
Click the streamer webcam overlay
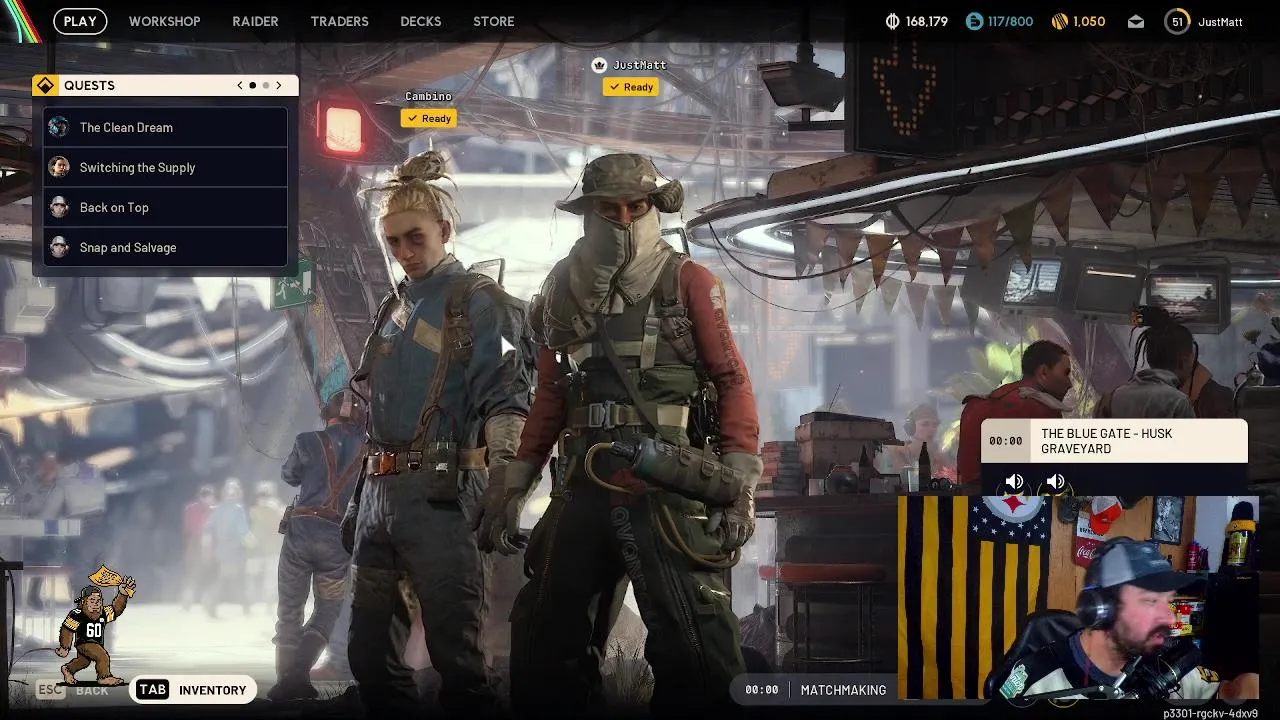click(1078, 598)
